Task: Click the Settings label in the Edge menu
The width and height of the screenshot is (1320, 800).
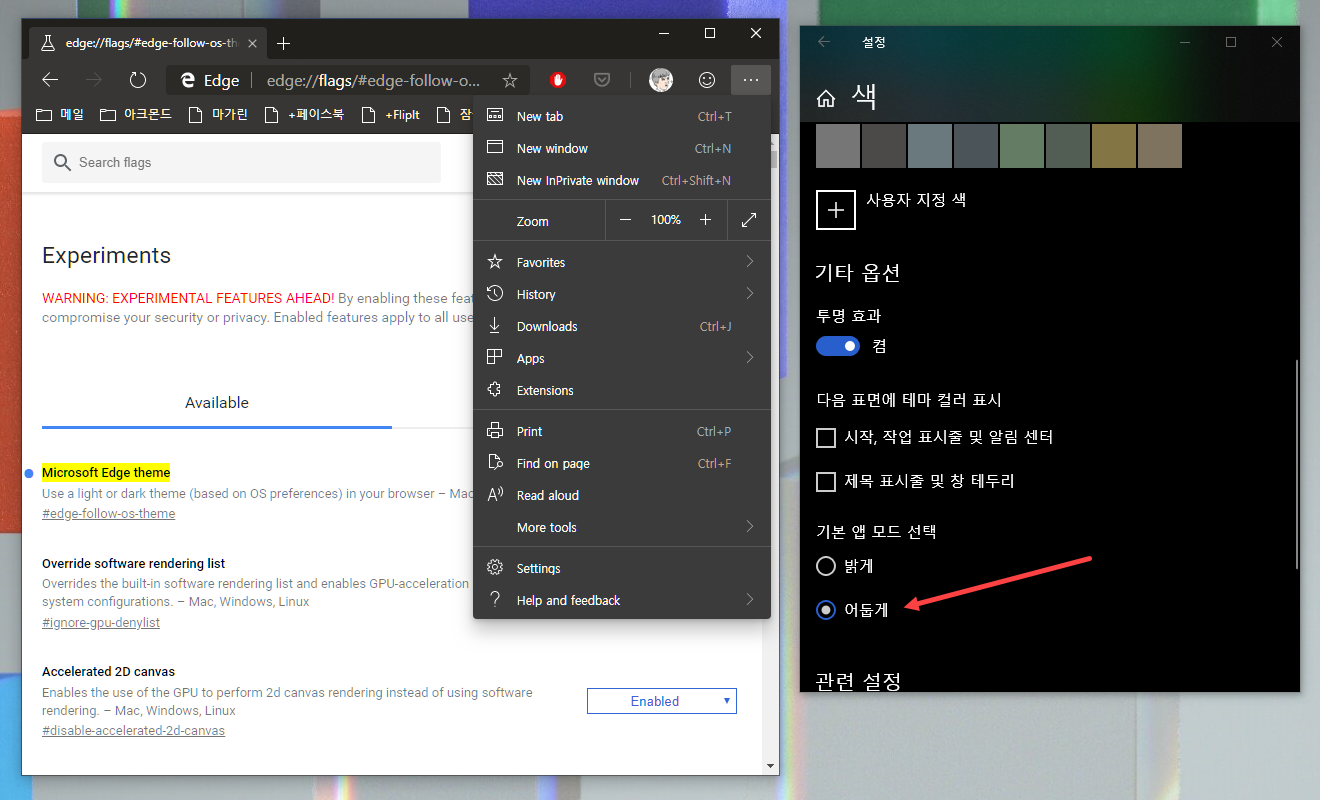Action: 539,569
